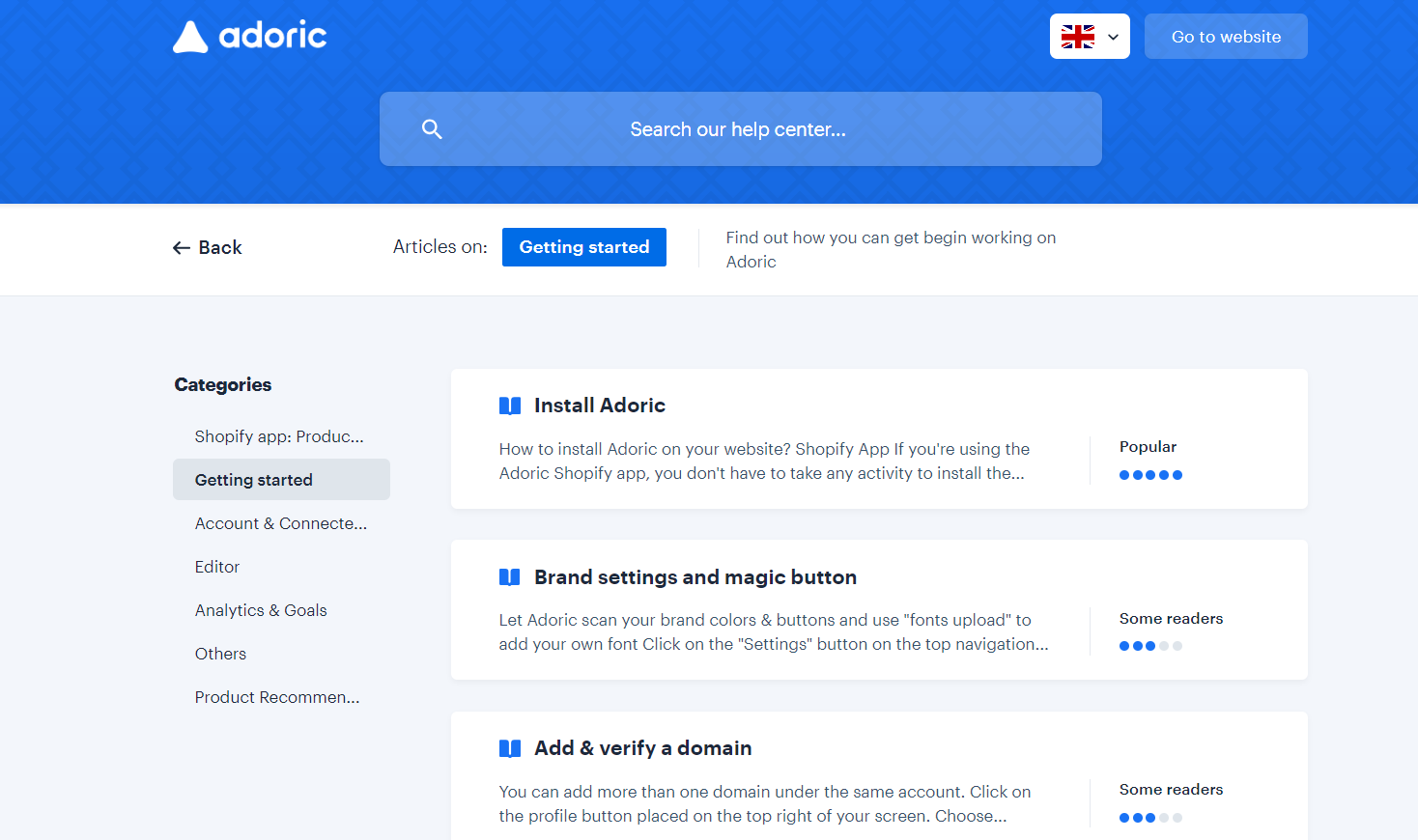Open Shopify app: Produc... category
1418x840 pixels.
pyautogui.click(x=281, y=436)
